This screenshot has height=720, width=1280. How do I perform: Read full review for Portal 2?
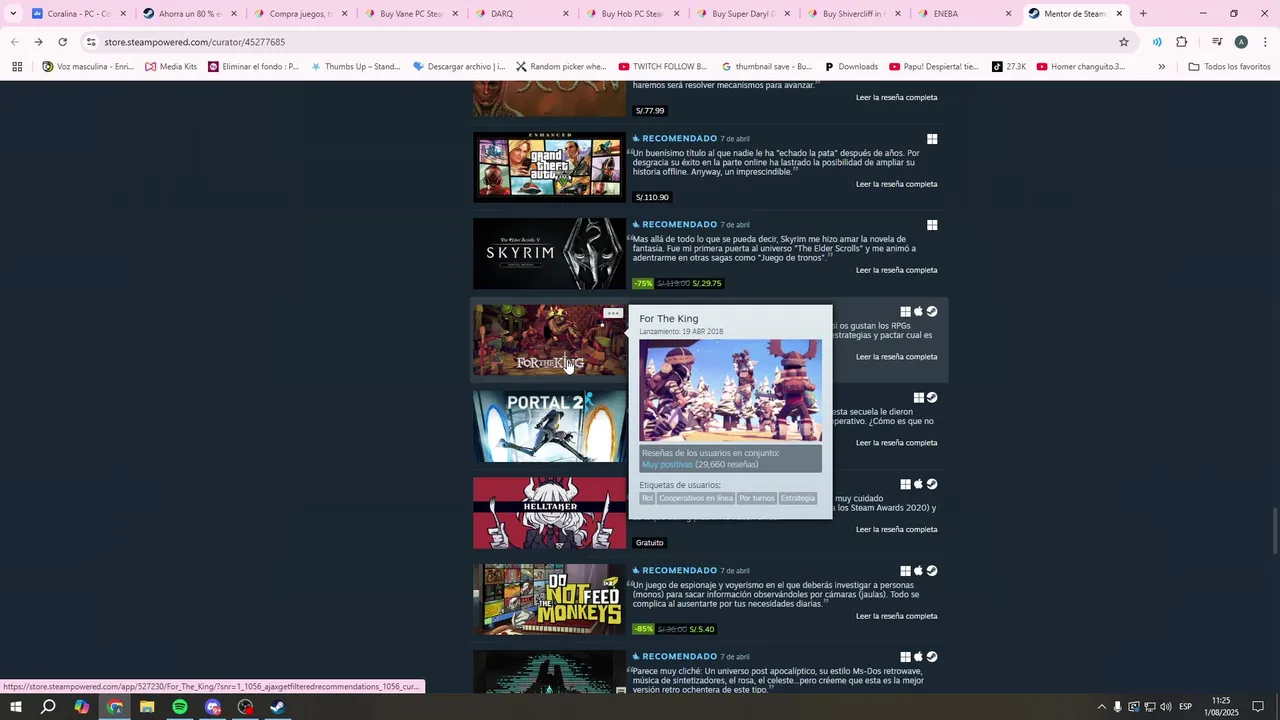point(896,443)
